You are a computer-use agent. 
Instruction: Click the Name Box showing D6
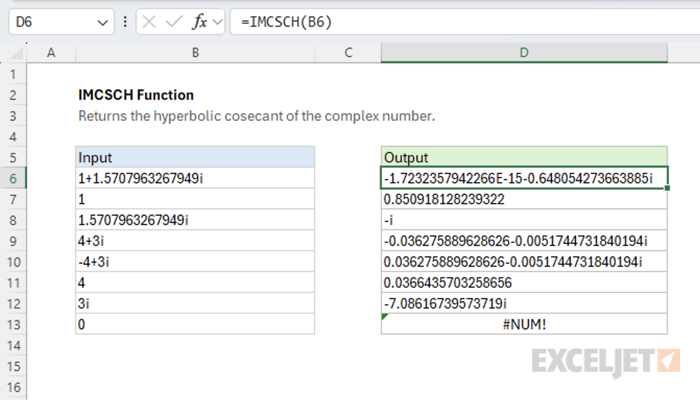coord(50,22)
